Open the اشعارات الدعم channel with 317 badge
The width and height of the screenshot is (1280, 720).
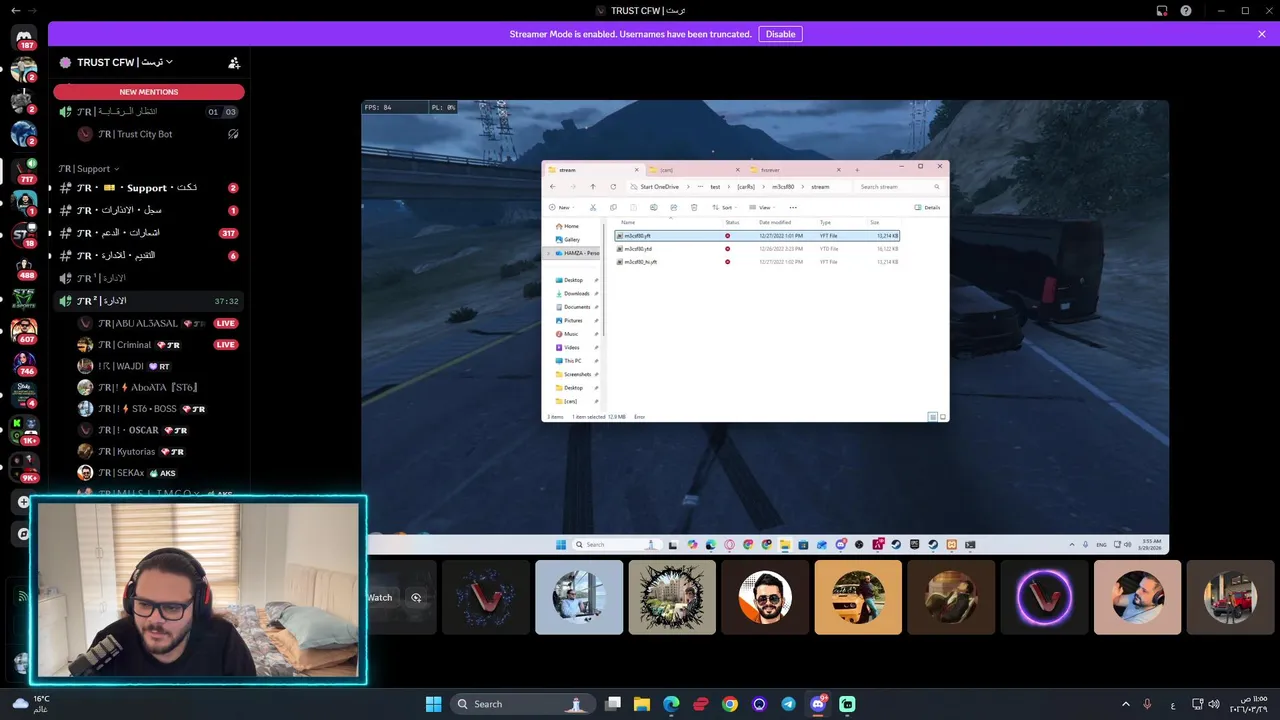pos(149,232)
